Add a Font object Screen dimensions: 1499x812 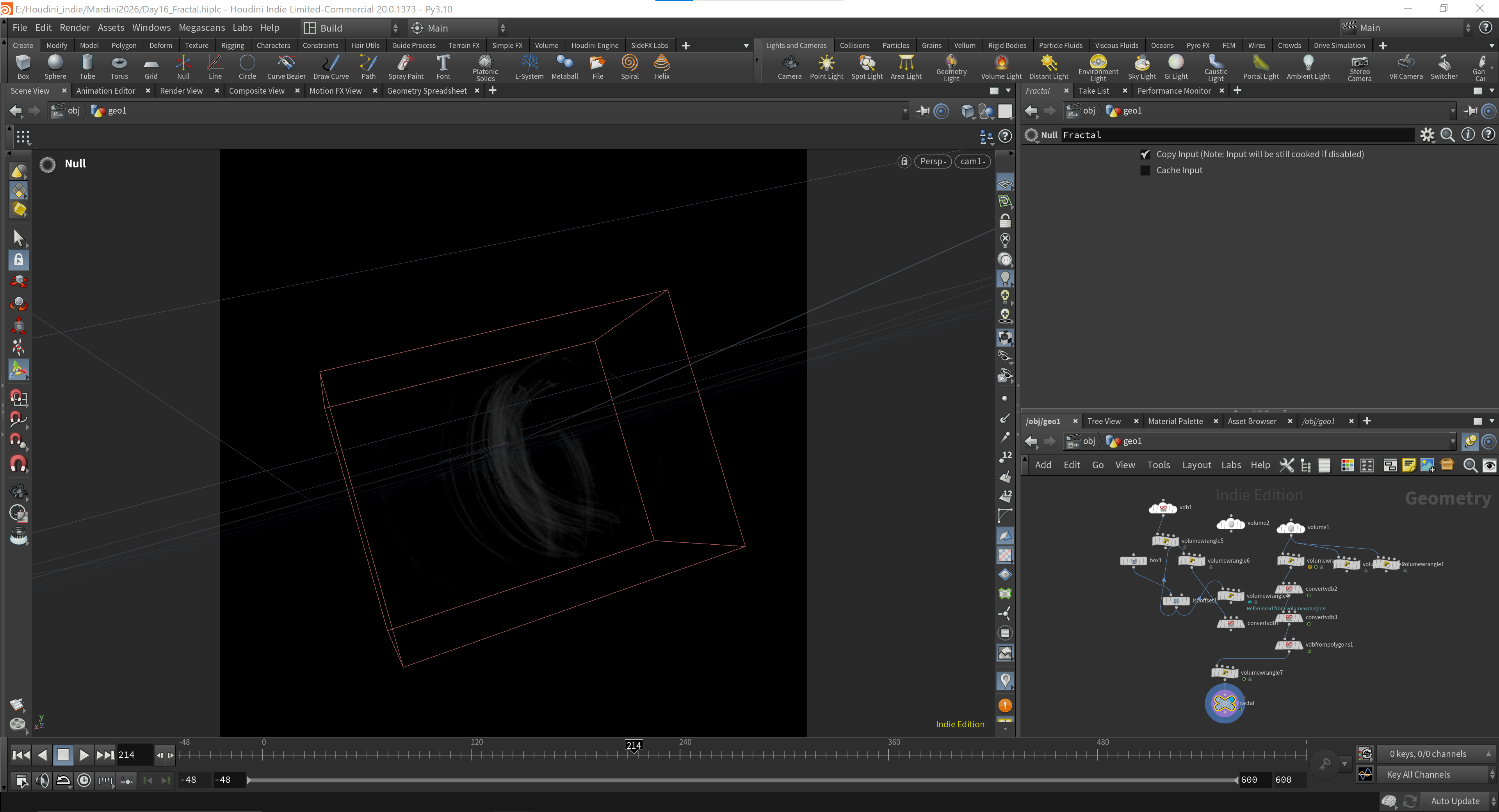click(x=443, y=67)
